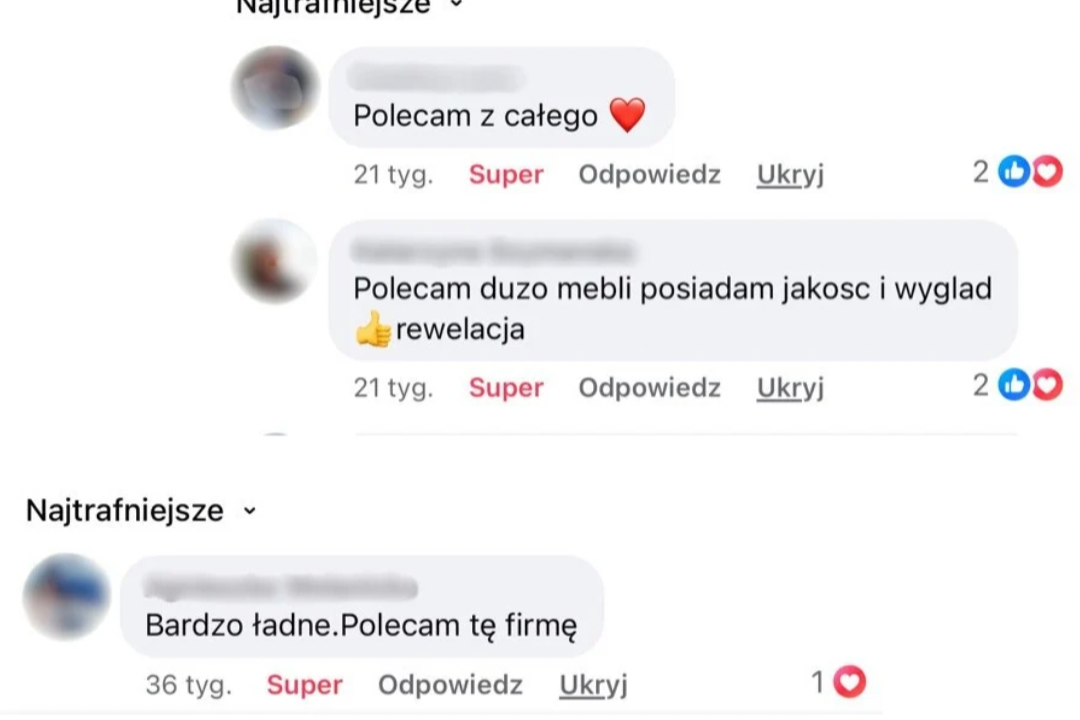Click the blue like reaction on the 'rewelacja' comment
Screen dimensions: 1080x720
[1015, 384]
